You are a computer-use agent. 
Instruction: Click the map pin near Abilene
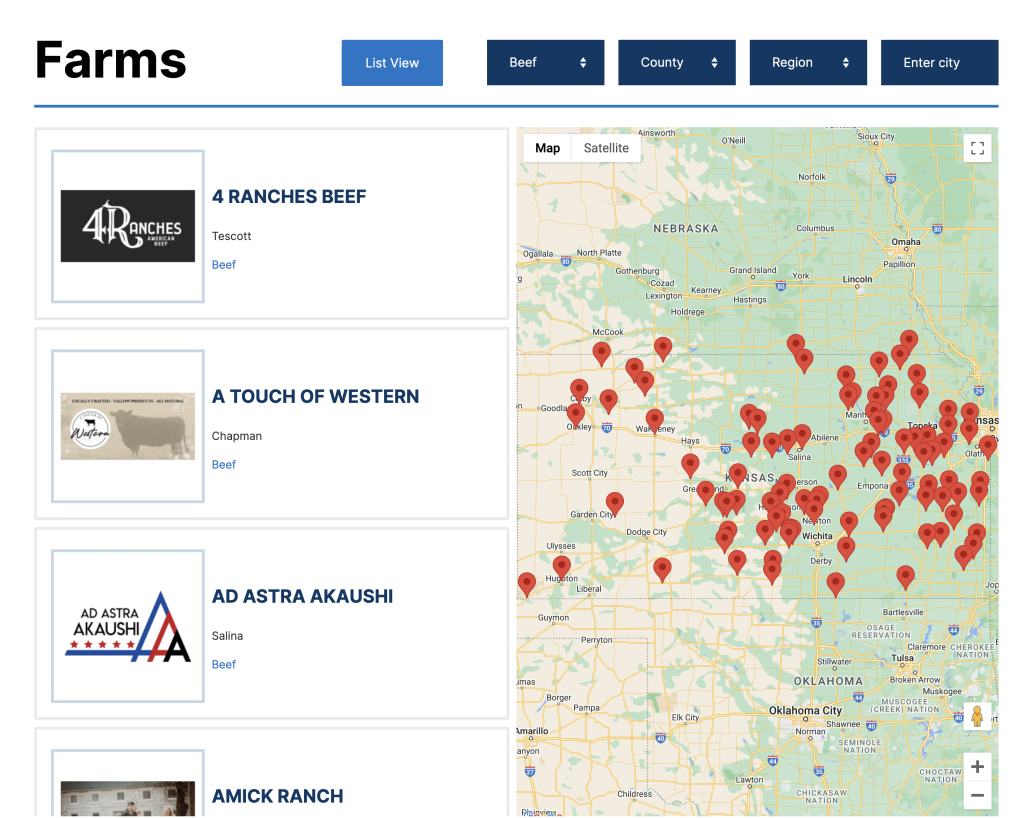(801, 436)
